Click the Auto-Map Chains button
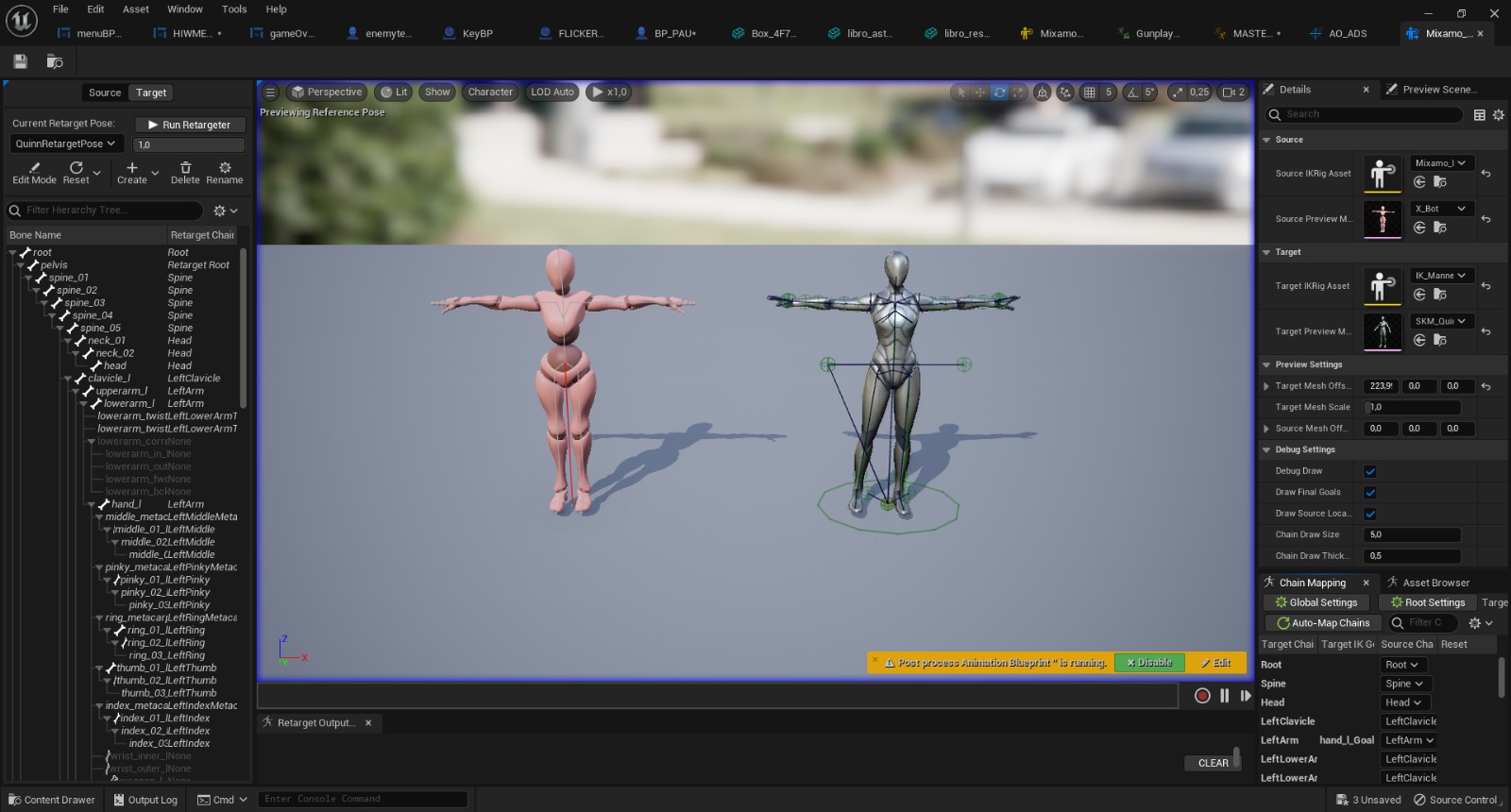The width and height of the screenshot is (1511, 812). point(1322,623)
